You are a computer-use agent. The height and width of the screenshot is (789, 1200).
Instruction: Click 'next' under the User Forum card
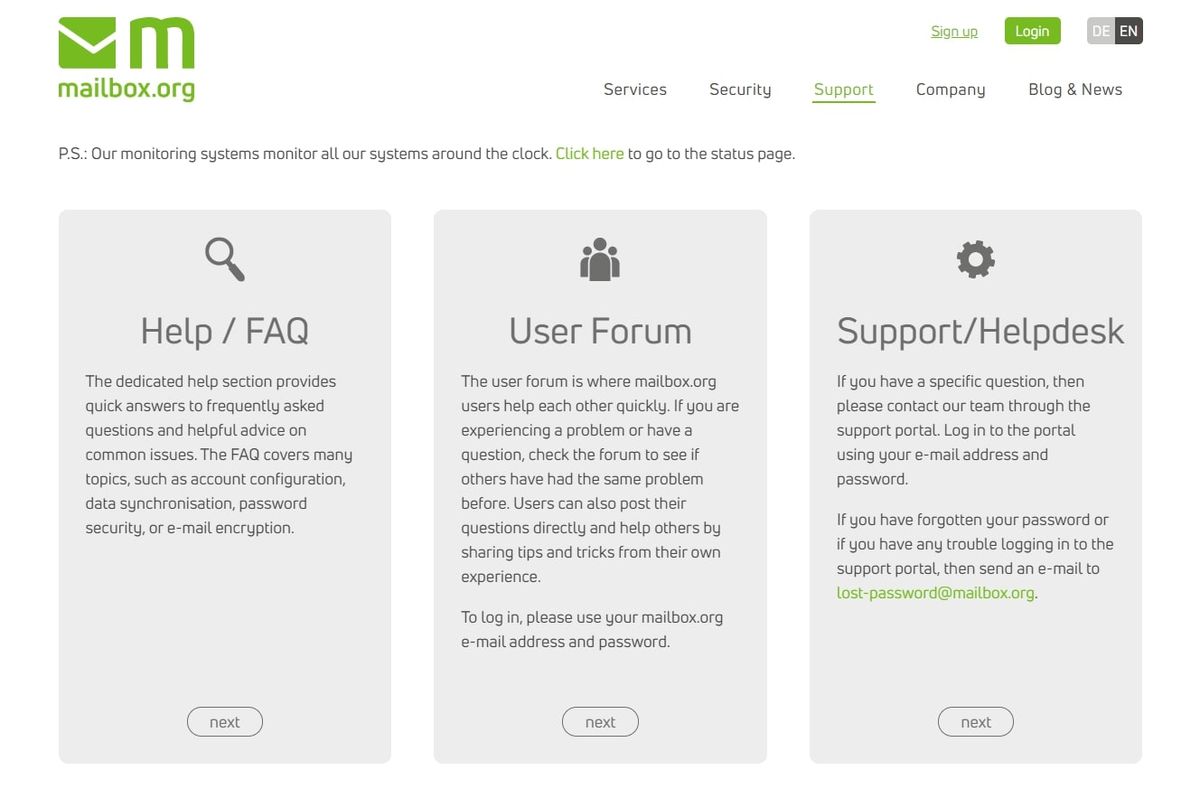[x=599, y=721]
